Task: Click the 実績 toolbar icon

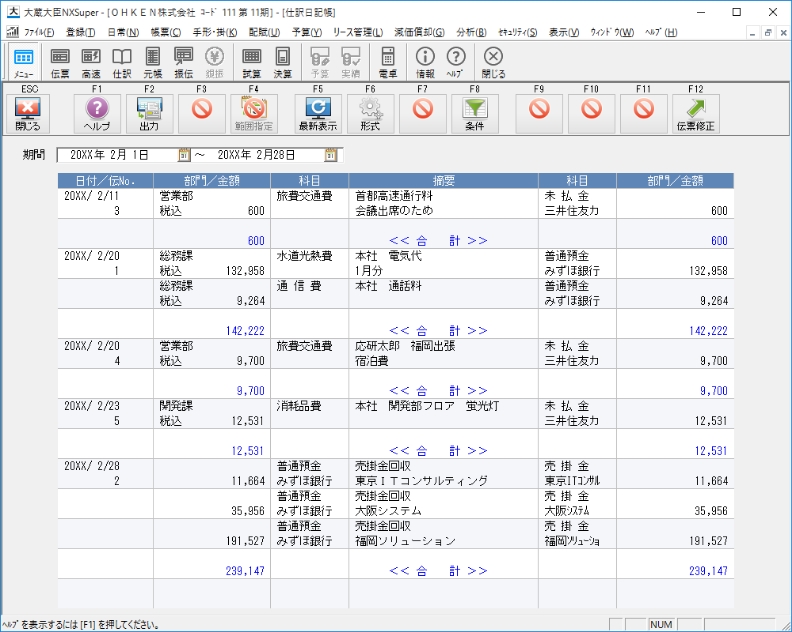Action: pyautogui.click(x=351, y=63)
